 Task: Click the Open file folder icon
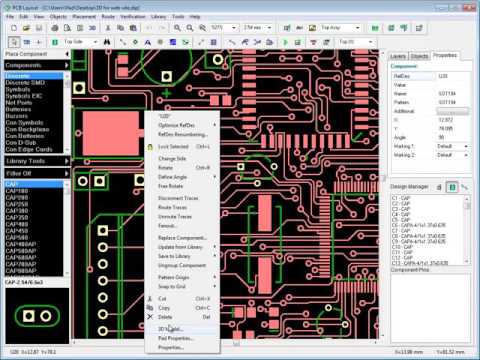tap(26, 28)
